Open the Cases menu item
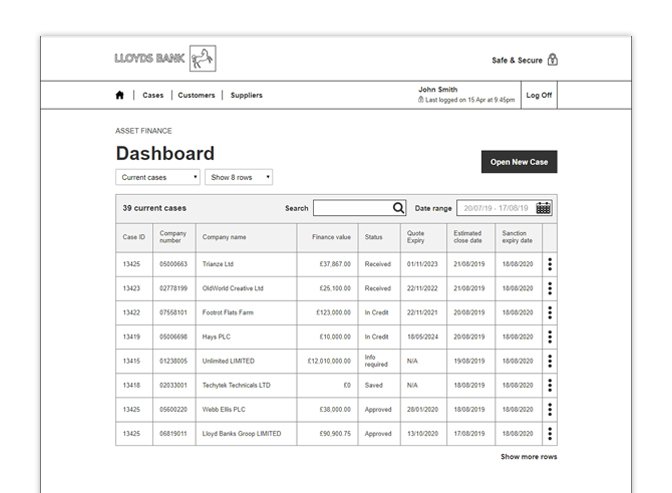This screenshot has width=672, height=493. [x=153, y=95]
